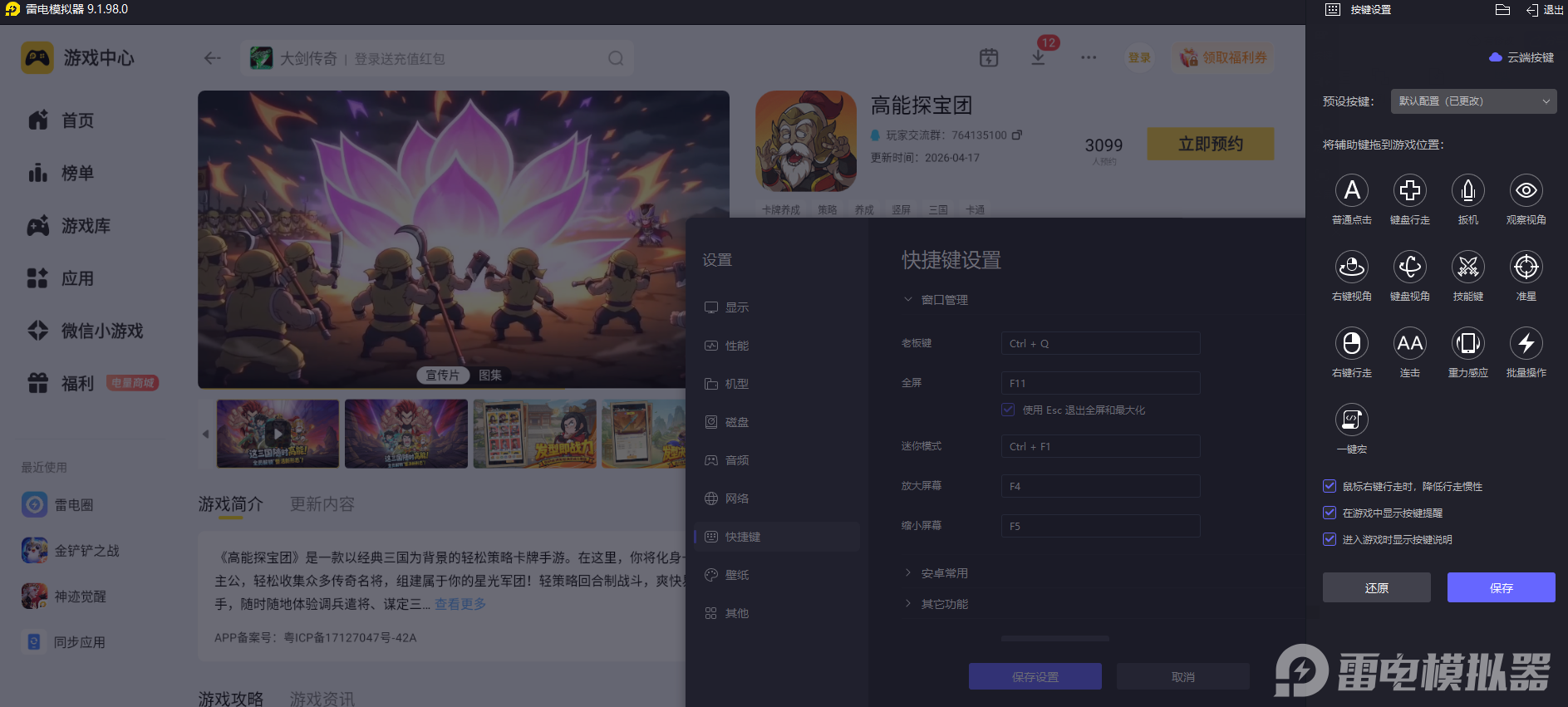Click 查看更多 link in game description
The height and width of the screenshot is (707, 1568).
coord(460,604)
